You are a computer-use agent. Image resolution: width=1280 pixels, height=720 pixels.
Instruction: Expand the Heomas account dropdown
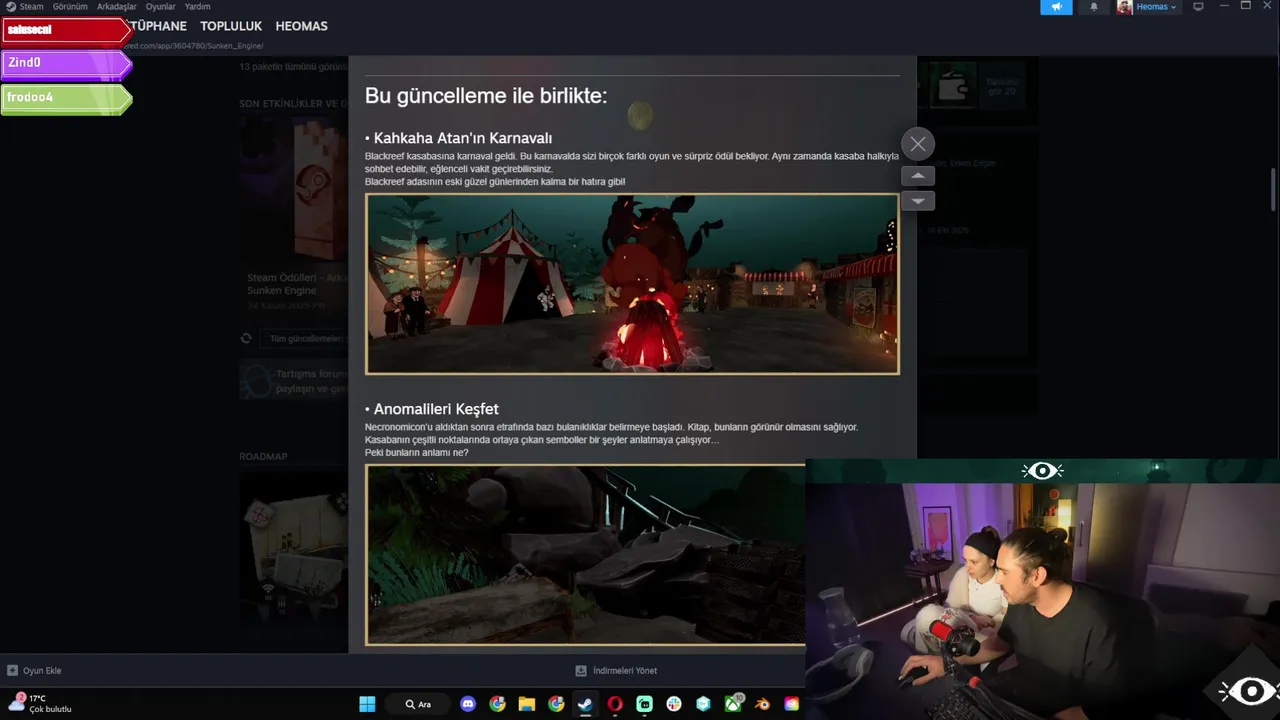1156,7
